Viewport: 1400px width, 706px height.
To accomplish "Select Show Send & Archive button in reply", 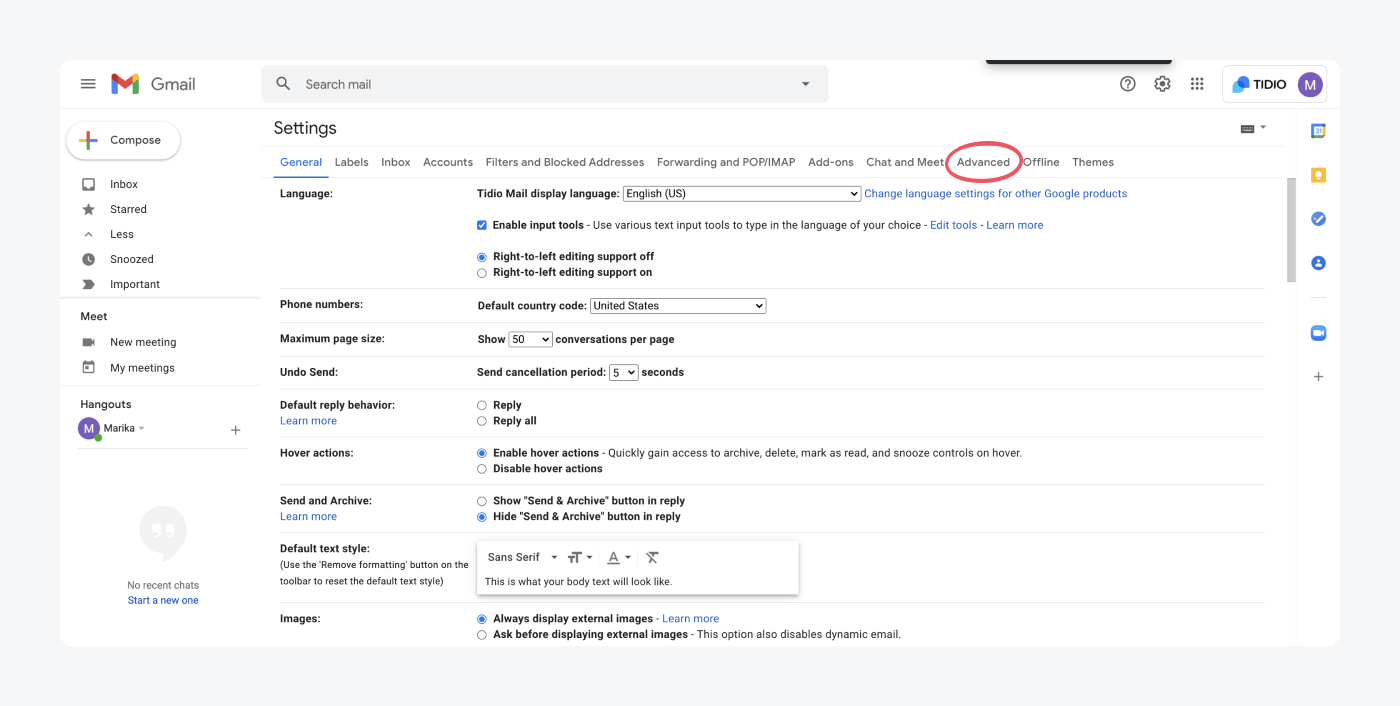I will pyautogui.click(x=481, y=500).
